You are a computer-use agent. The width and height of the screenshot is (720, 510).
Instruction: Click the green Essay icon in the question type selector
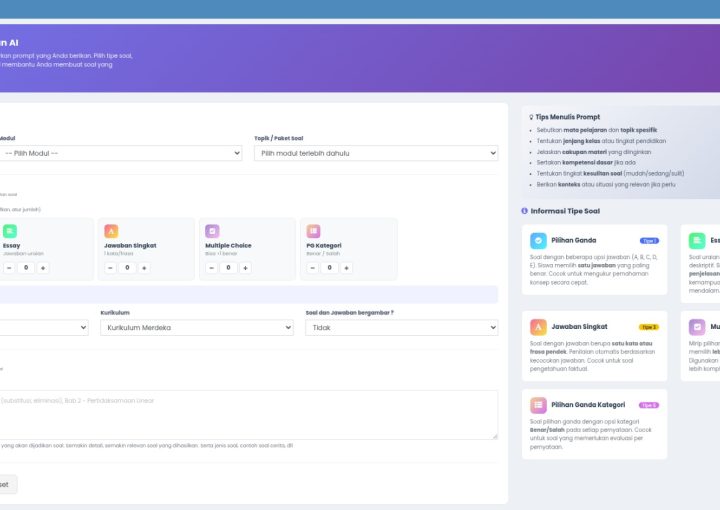(x=10, y=231)
